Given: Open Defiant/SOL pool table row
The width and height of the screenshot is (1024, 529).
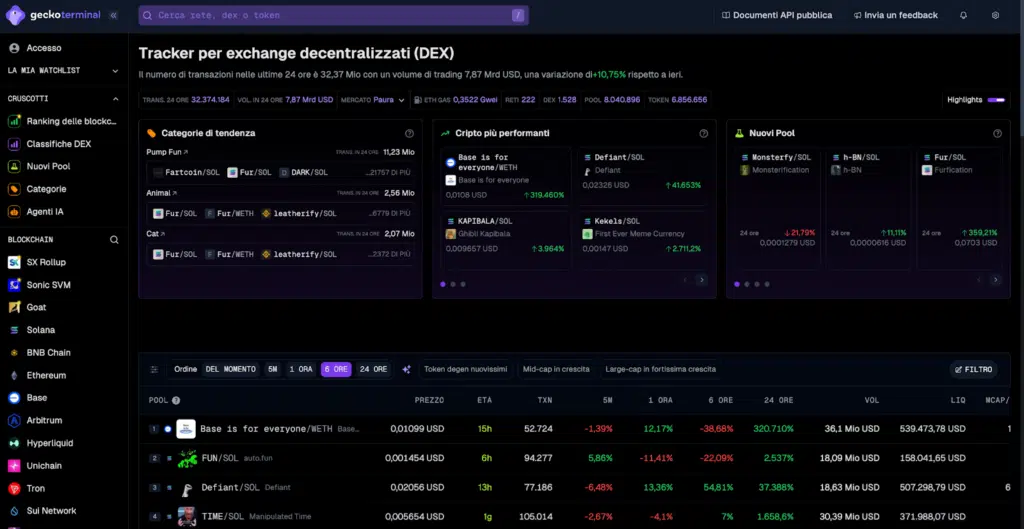Looking at the screenshot, I should pyautogui.click(x=575, y=488).
